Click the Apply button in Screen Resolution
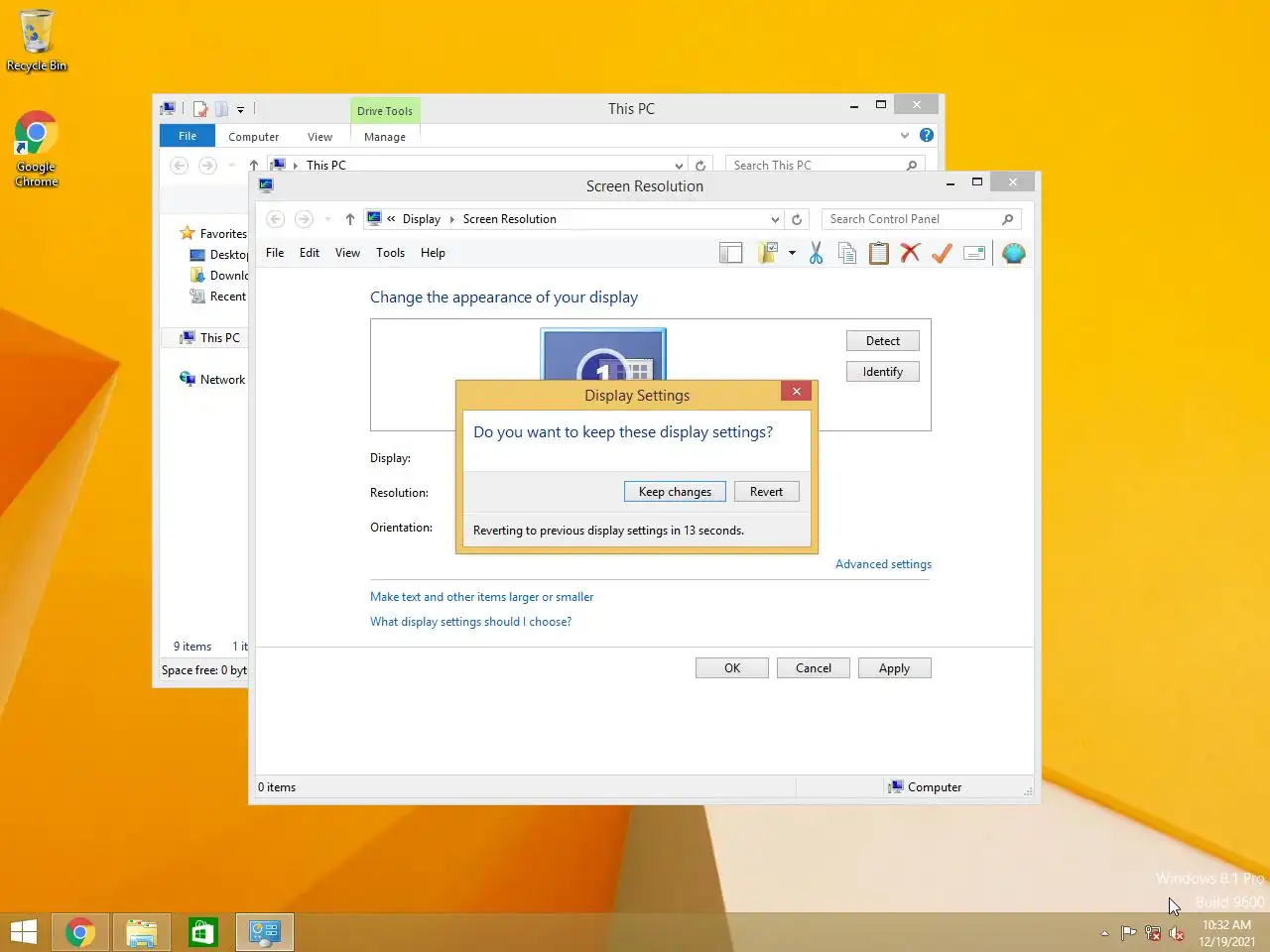 [894, 668]
